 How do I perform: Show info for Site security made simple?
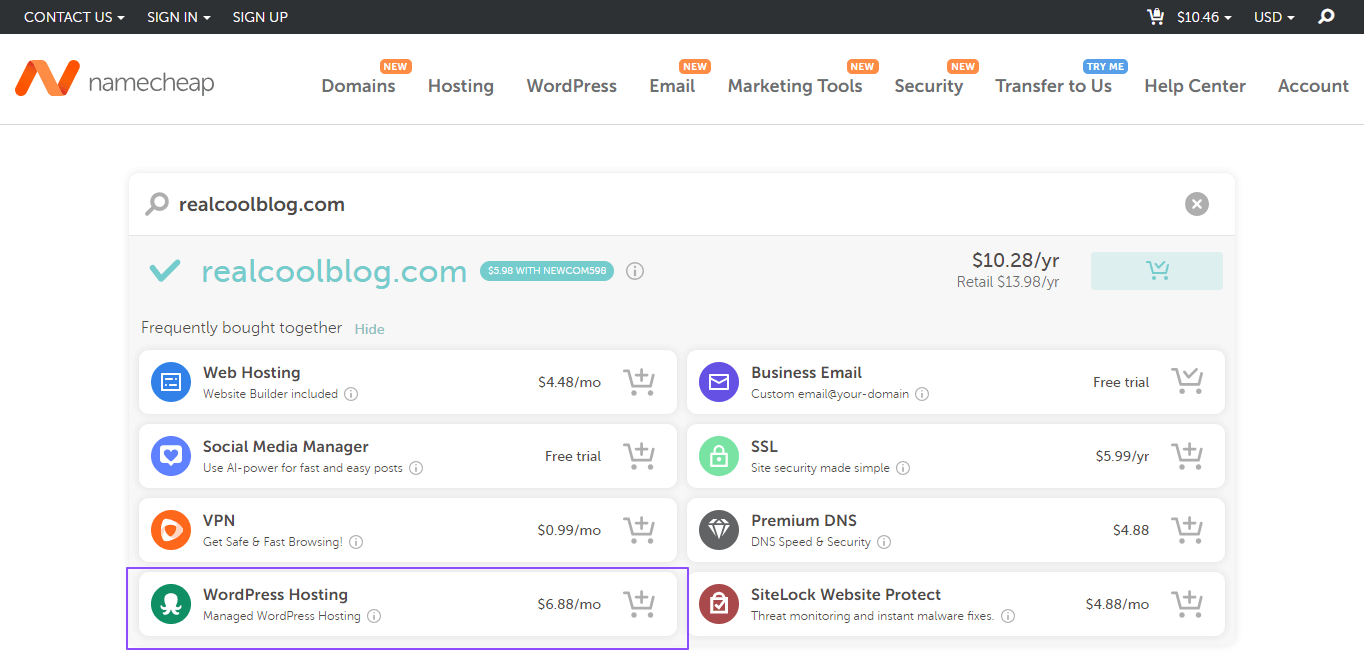tap(903, 468)
